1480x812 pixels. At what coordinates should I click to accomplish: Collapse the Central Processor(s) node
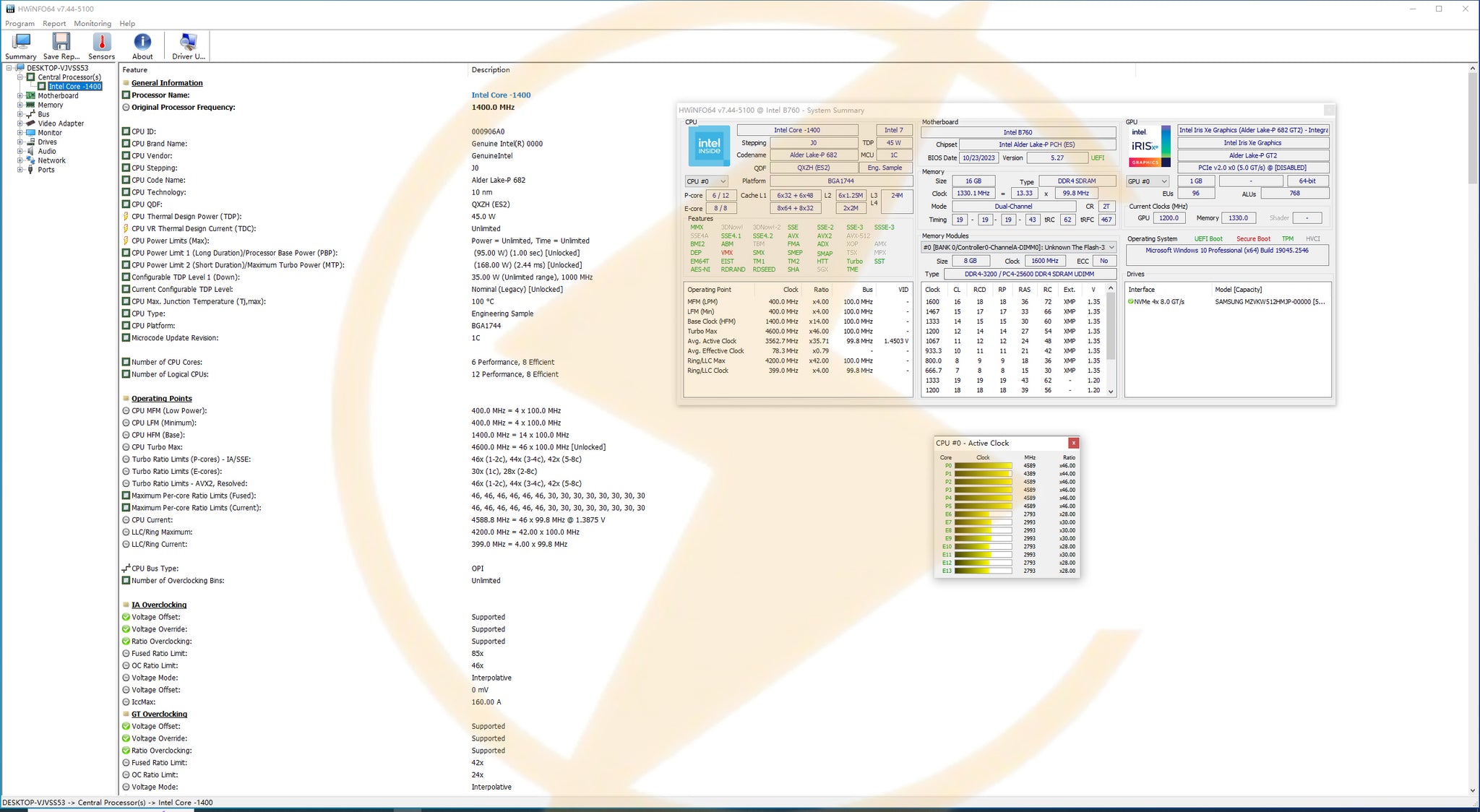coord(20,77)
